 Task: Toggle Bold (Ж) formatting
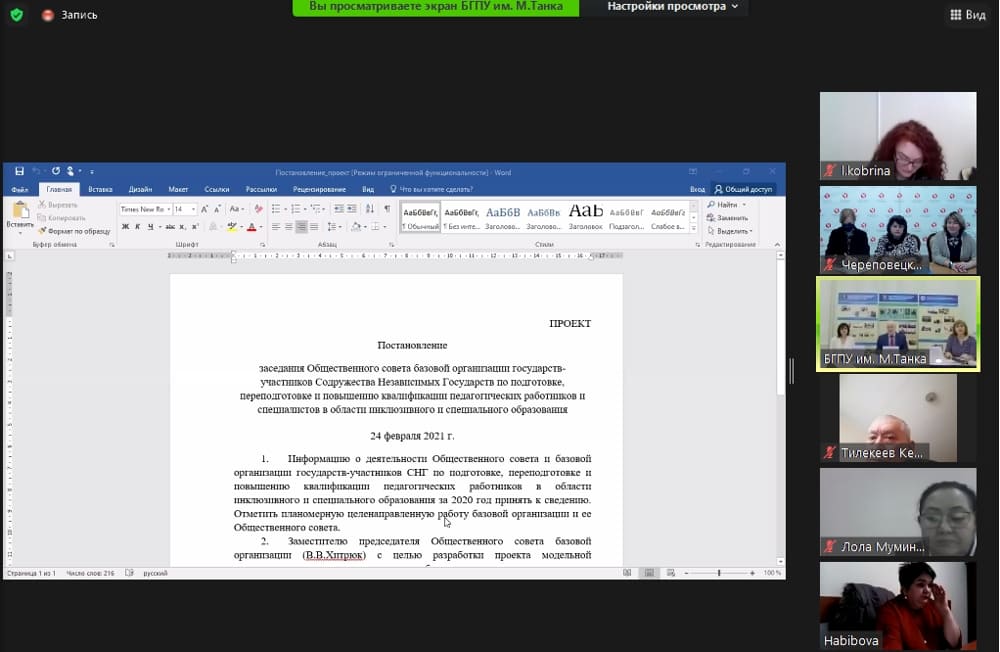pos(125,226)
